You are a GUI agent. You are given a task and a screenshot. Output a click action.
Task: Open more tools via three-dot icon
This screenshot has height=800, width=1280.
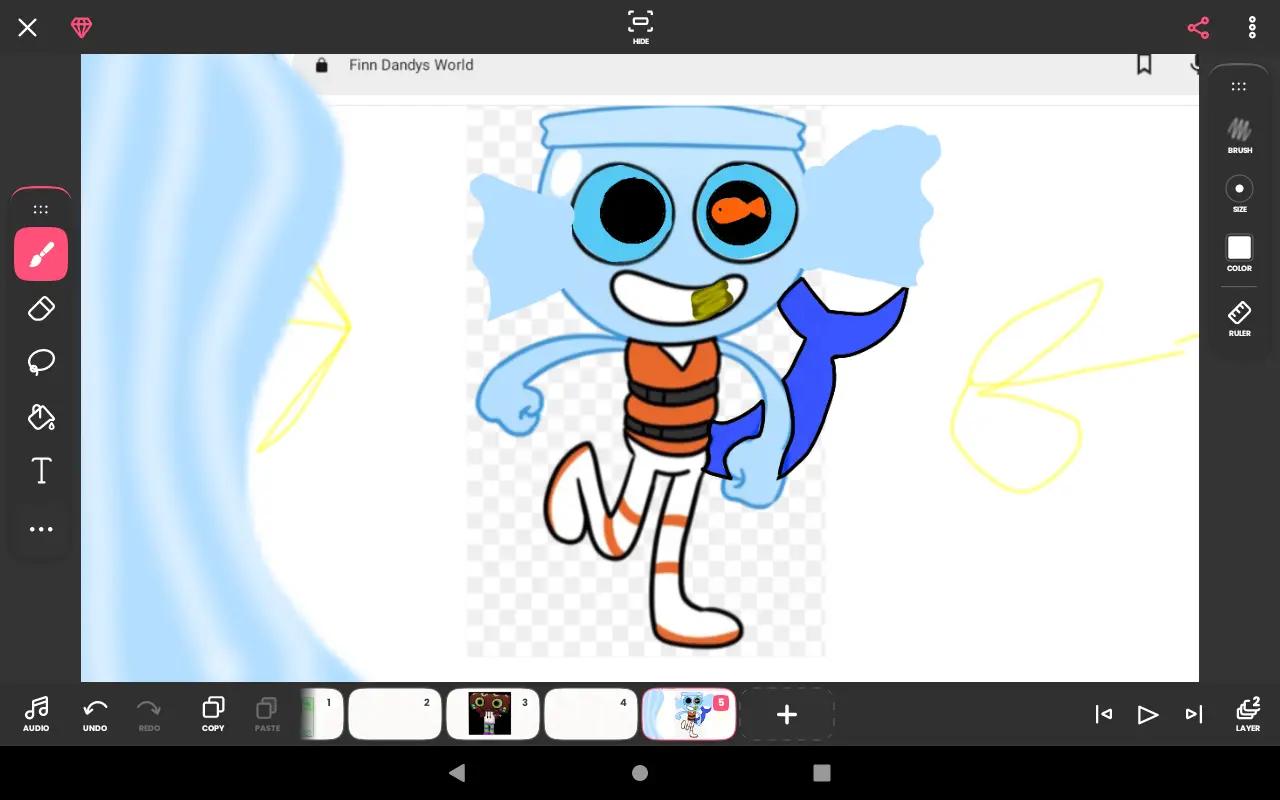tap(41, 529)
